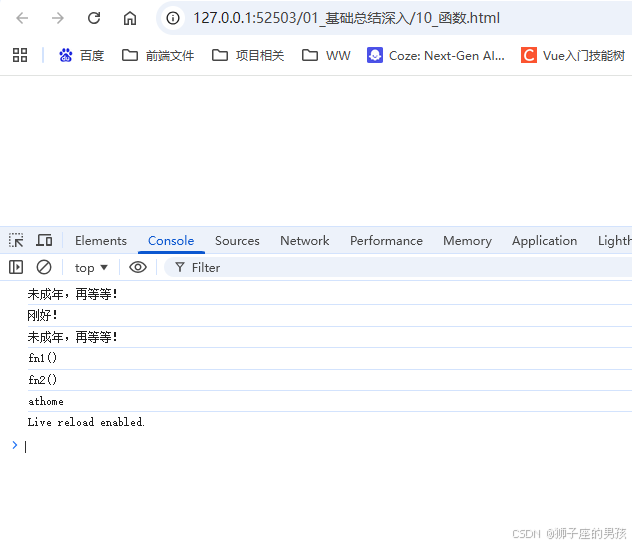Go back to the previous page

[x=22, y=18]
